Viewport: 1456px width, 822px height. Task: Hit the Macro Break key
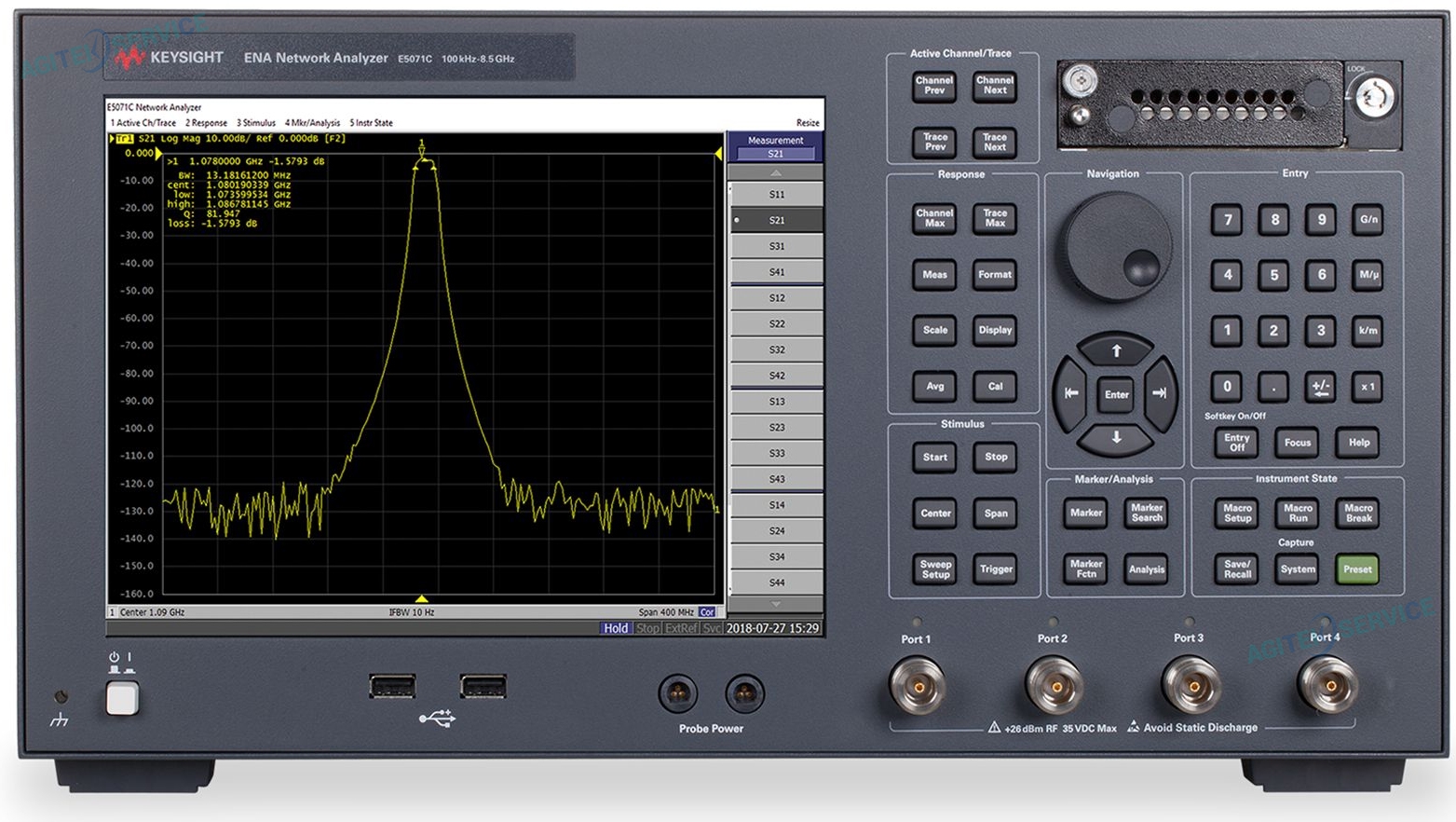click(1358, 514)
